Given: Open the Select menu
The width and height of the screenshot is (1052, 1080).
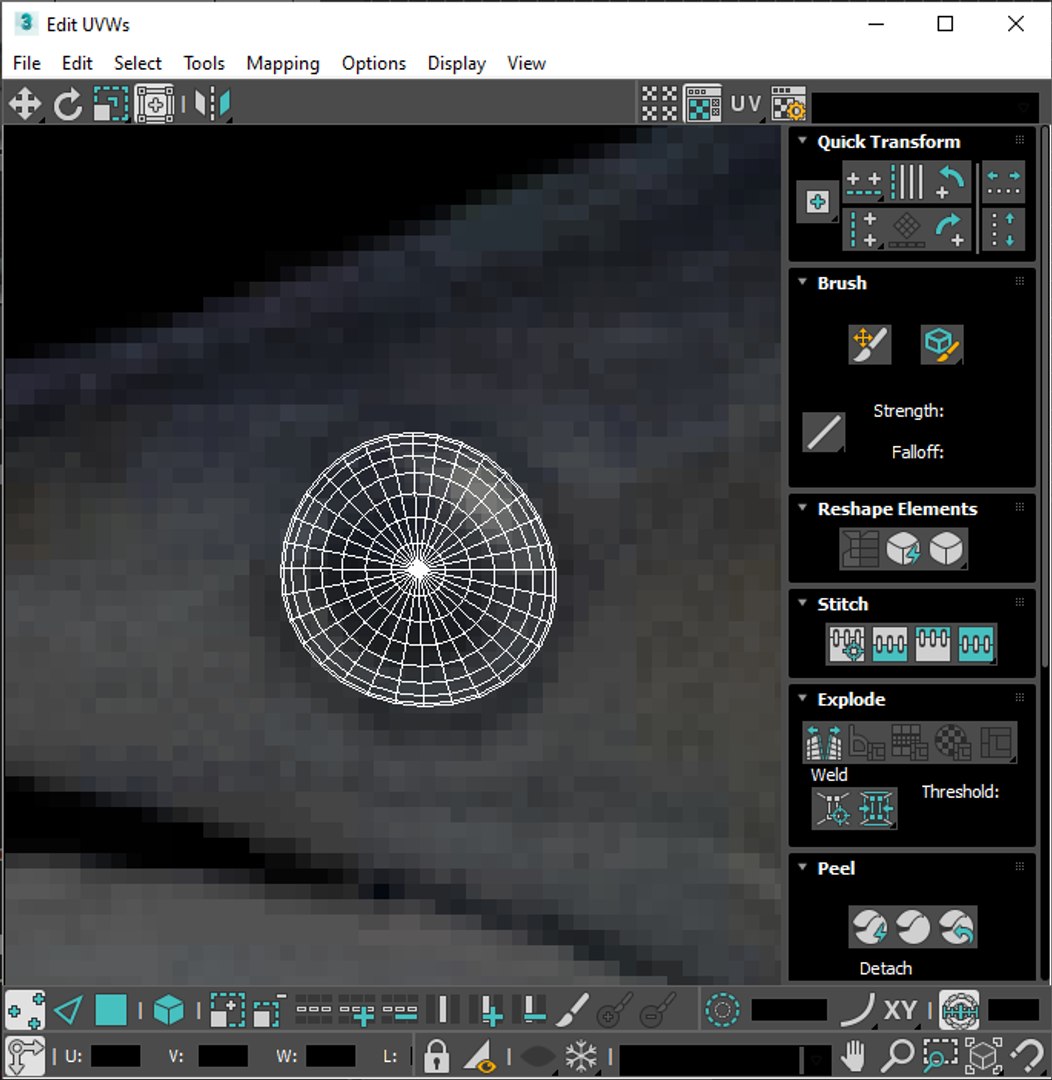Looking at the screenshot, I should 138,63.
